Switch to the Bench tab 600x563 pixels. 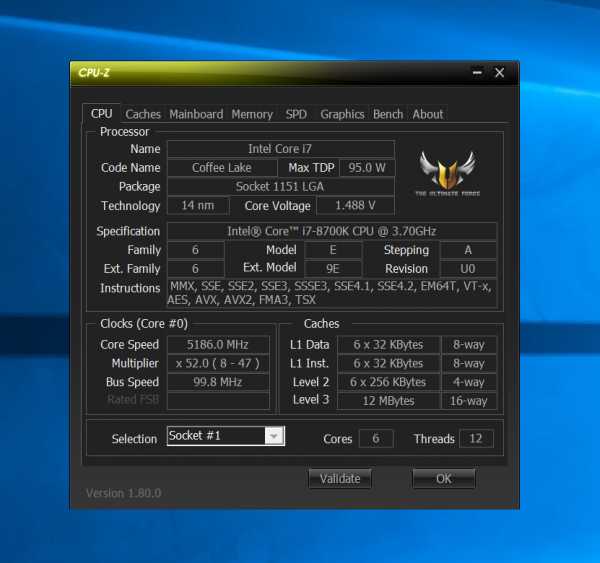click(x=388, y=114)
